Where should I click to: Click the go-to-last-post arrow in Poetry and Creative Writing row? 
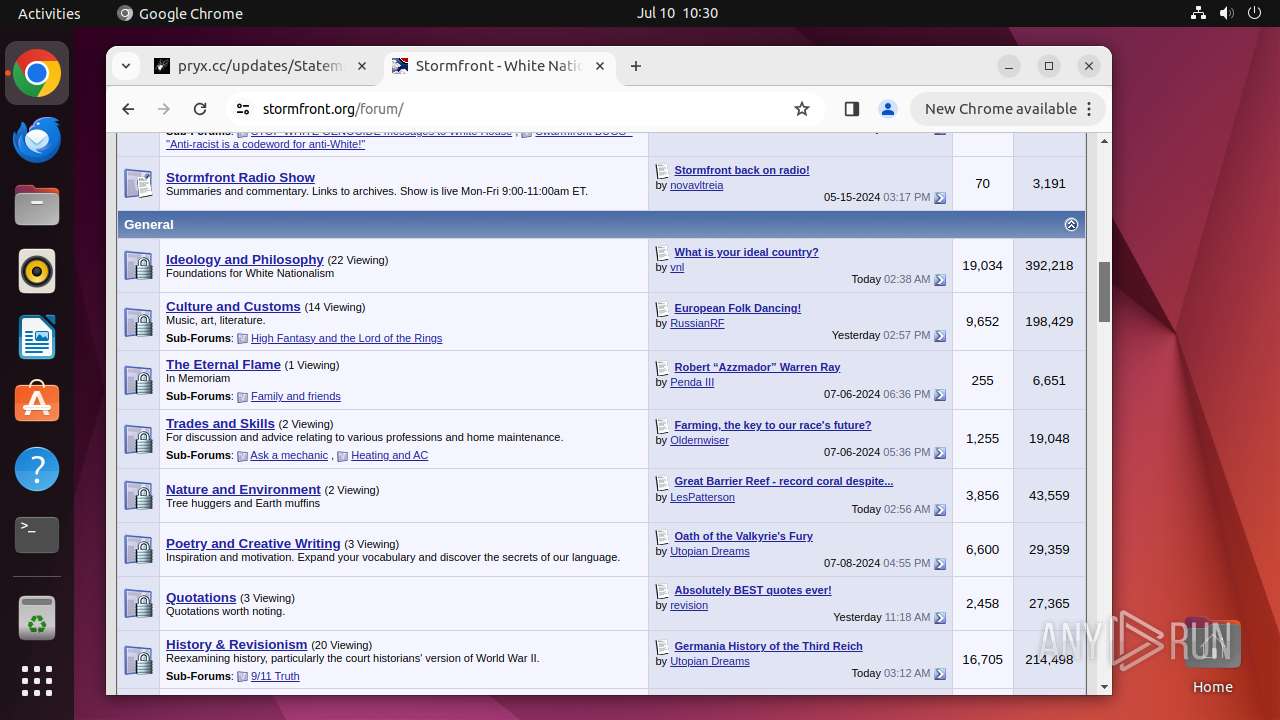point(940,564)
